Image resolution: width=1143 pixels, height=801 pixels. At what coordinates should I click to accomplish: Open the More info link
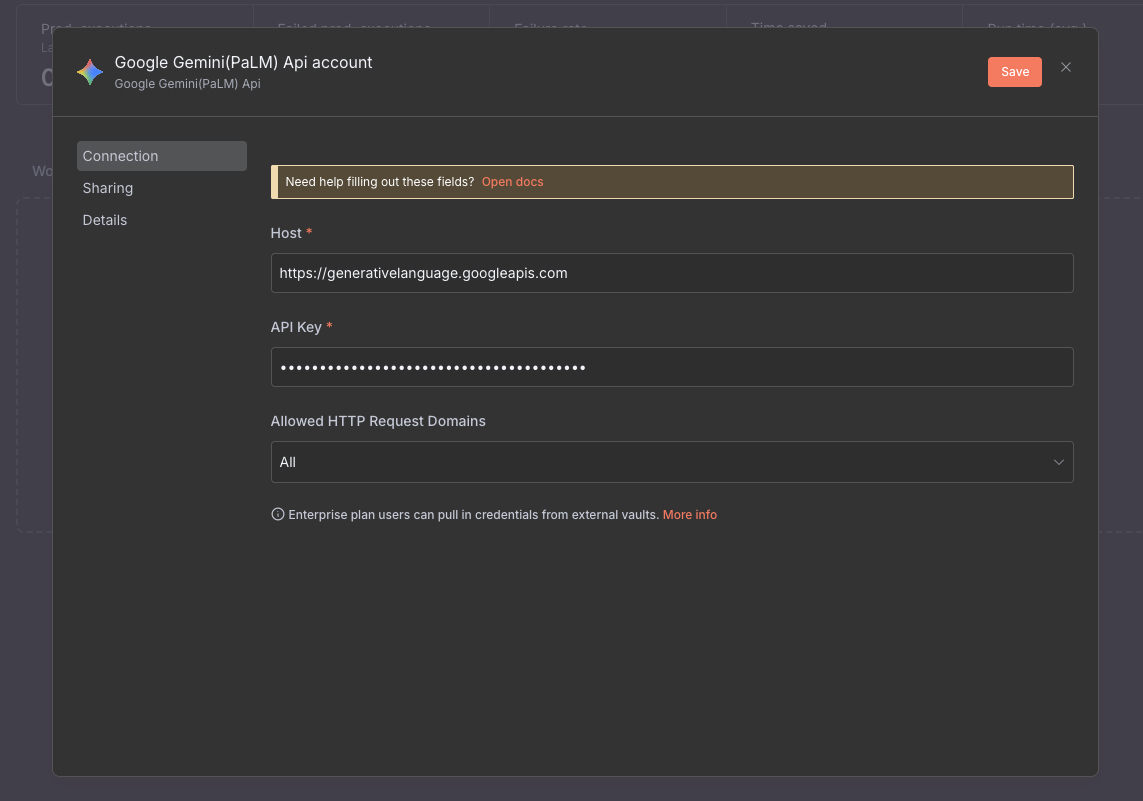[x=689, y=515]
